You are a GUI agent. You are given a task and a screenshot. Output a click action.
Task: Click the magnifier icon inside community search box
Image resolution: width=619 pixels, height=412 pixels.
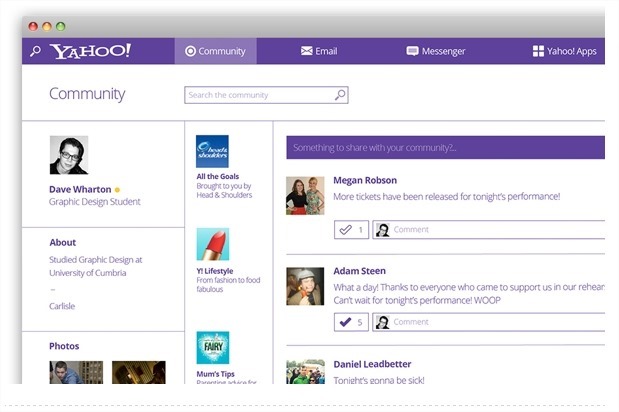point(340,95)
